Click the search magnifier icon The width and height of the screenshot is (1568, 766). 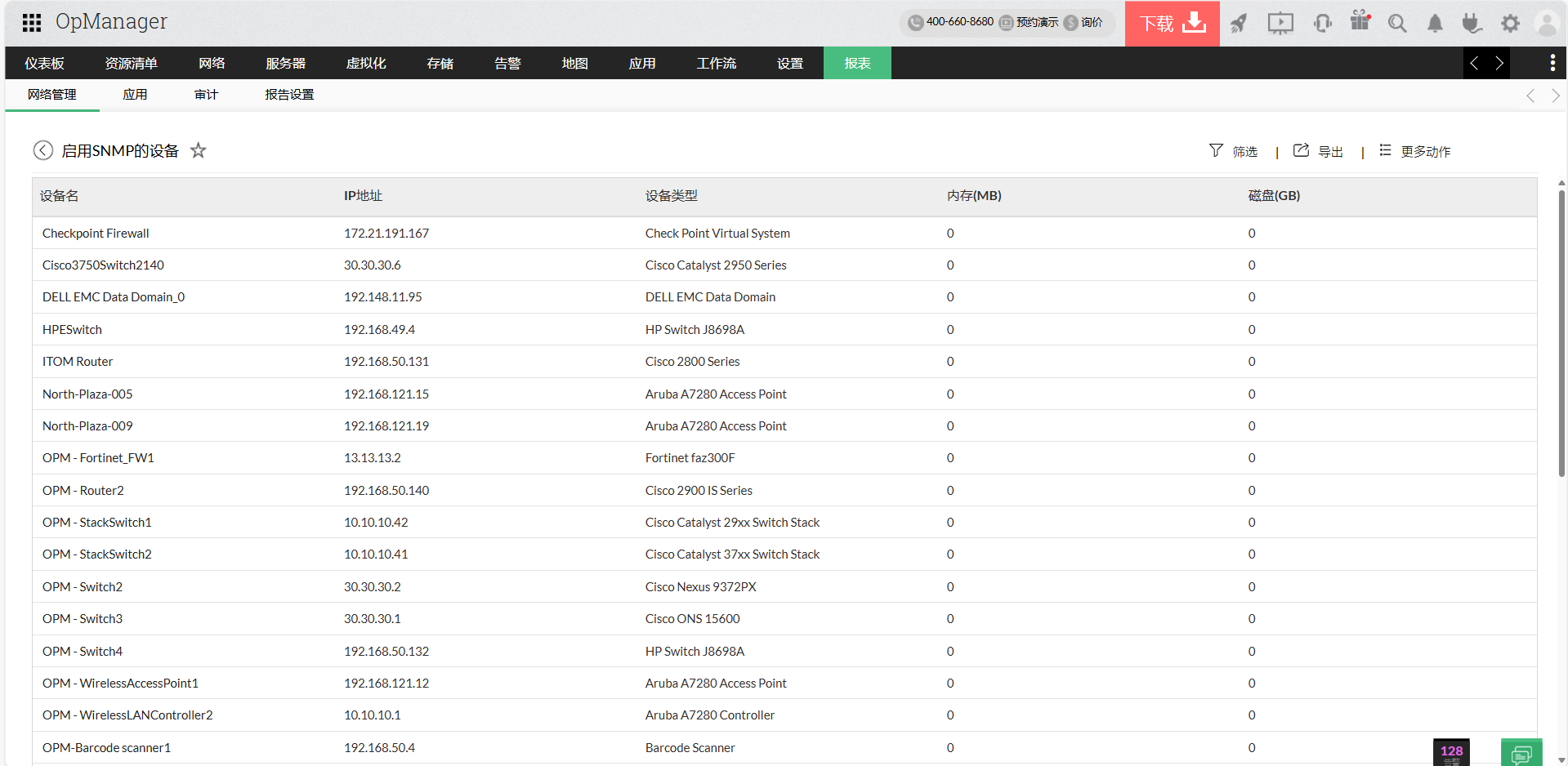click(1397, 24)
